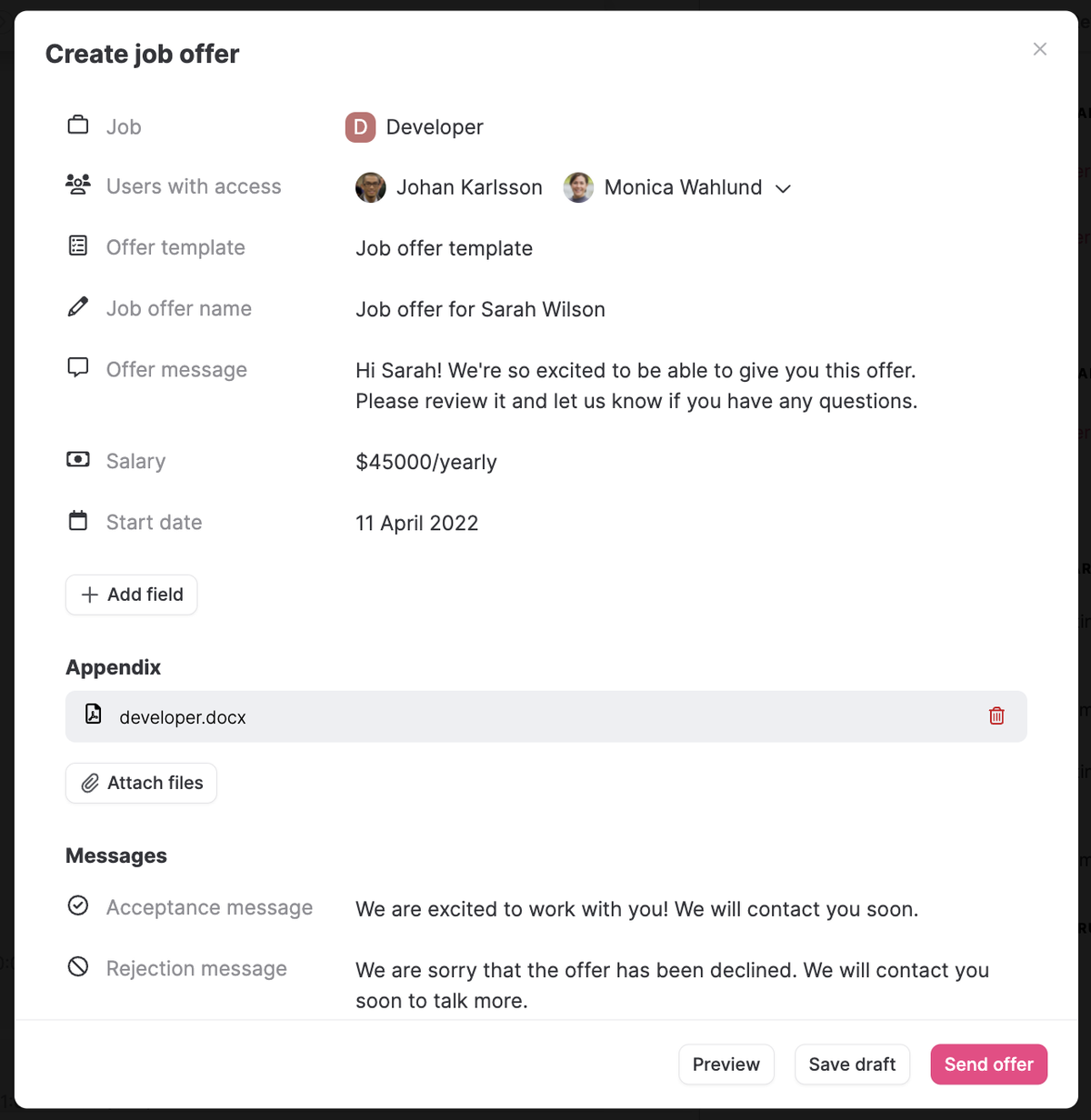Click the Rejection message blocked circle icon
The width and height of the screenshot is (1091, 1120).
(78, 967)
